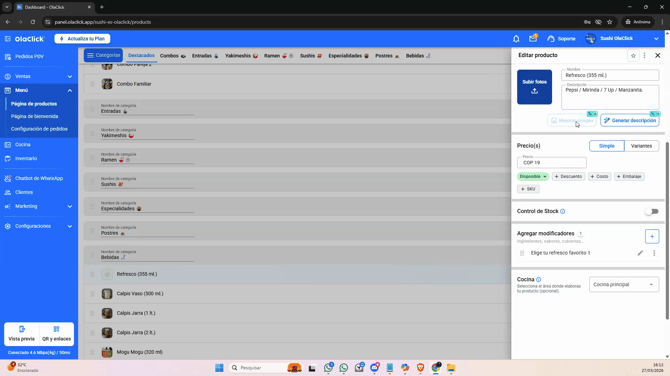Open Inventario in sidebar
Image resolution: width=670 pixels, height=376 pixels.
click(26, 159)
